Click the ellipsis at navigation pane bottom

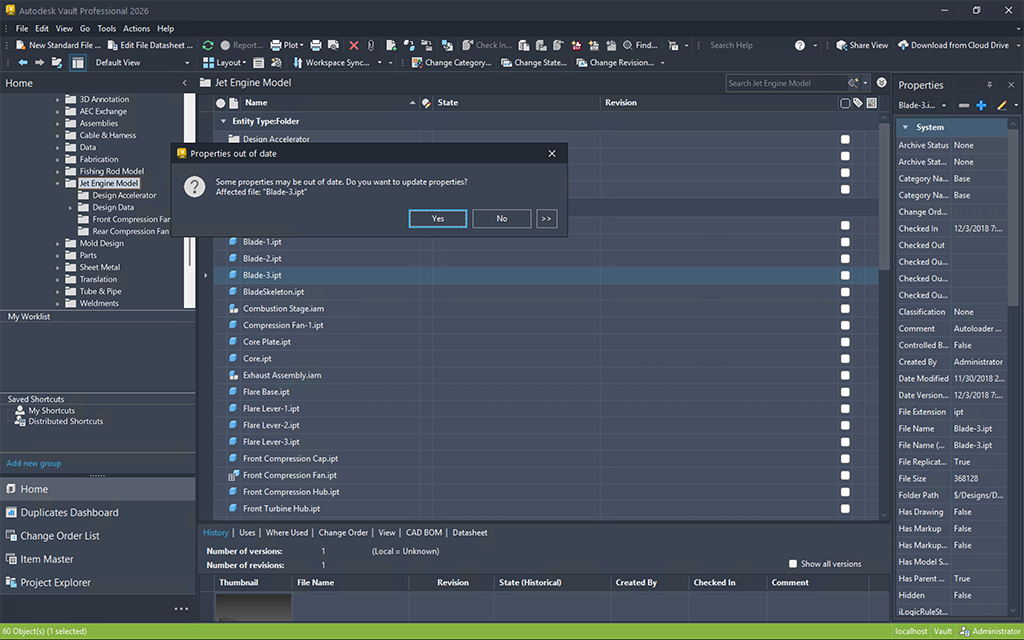pos(181,609)
